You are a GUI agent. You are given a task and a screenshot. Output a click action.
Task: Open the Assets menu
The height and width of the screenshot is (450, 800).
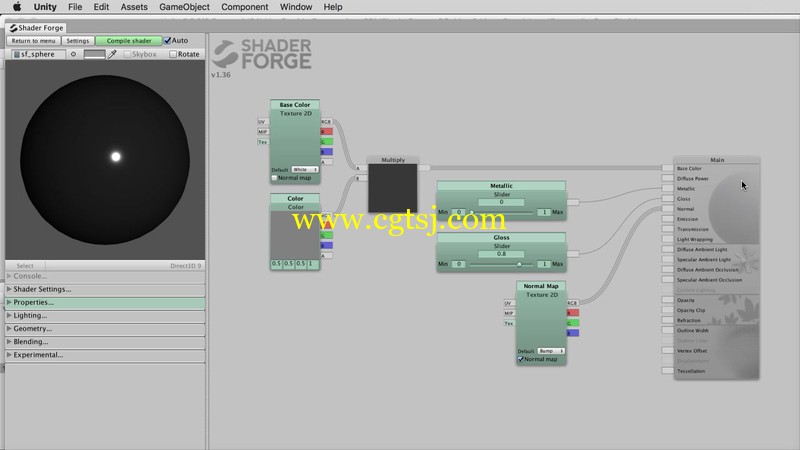point(134,7)
